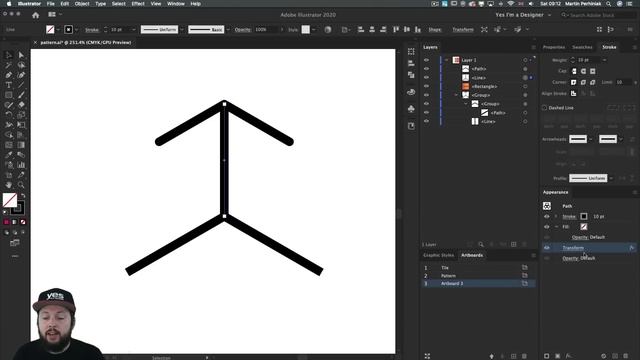Select the Direct Selection tool
The width and height of the screenshot is (640, 360).
[x=21, y=55]
